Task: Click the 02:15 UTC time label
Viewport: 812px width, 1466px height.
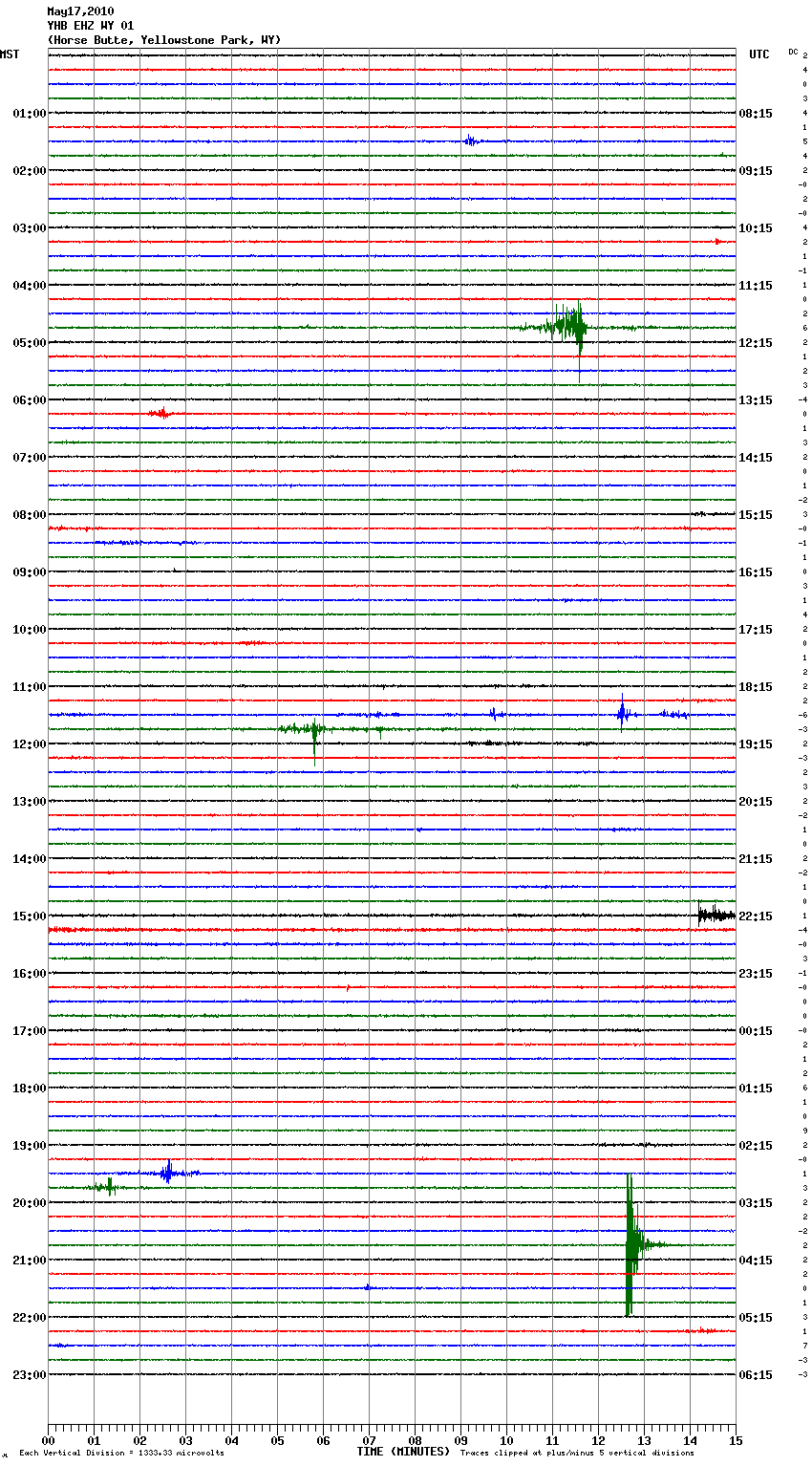Action: click(756, 1145)
